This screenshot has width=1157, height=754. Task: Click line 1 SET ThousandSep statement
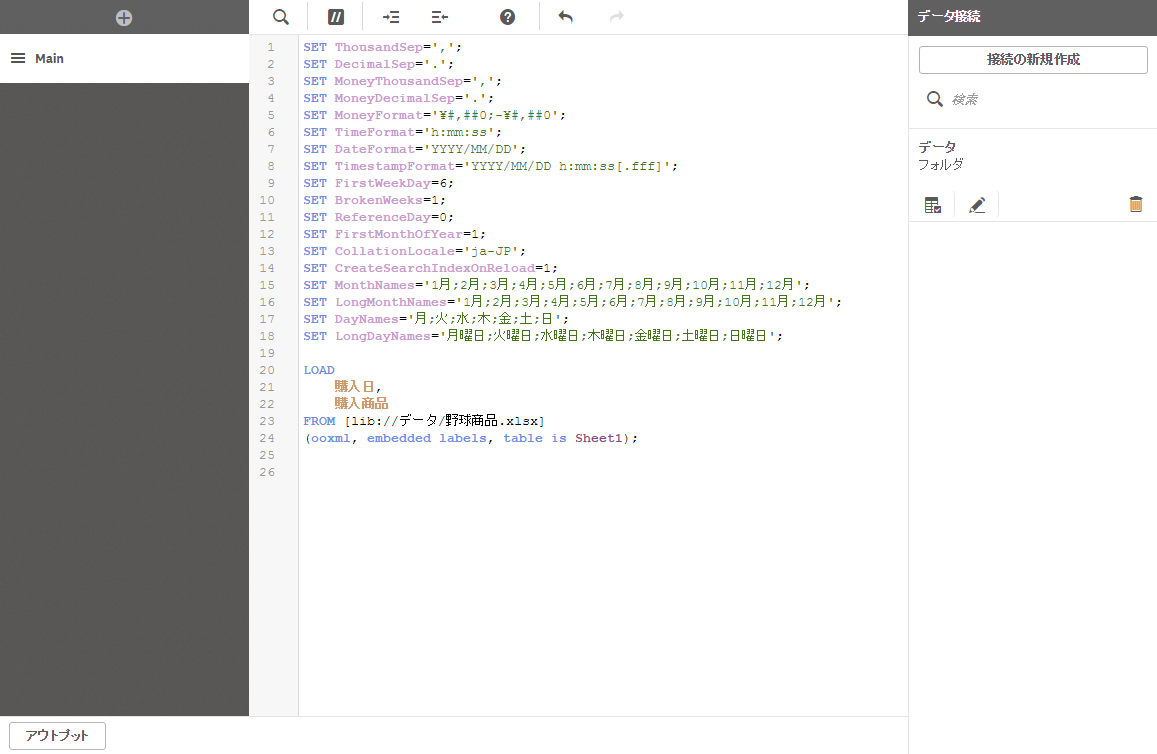click(382, 47)
